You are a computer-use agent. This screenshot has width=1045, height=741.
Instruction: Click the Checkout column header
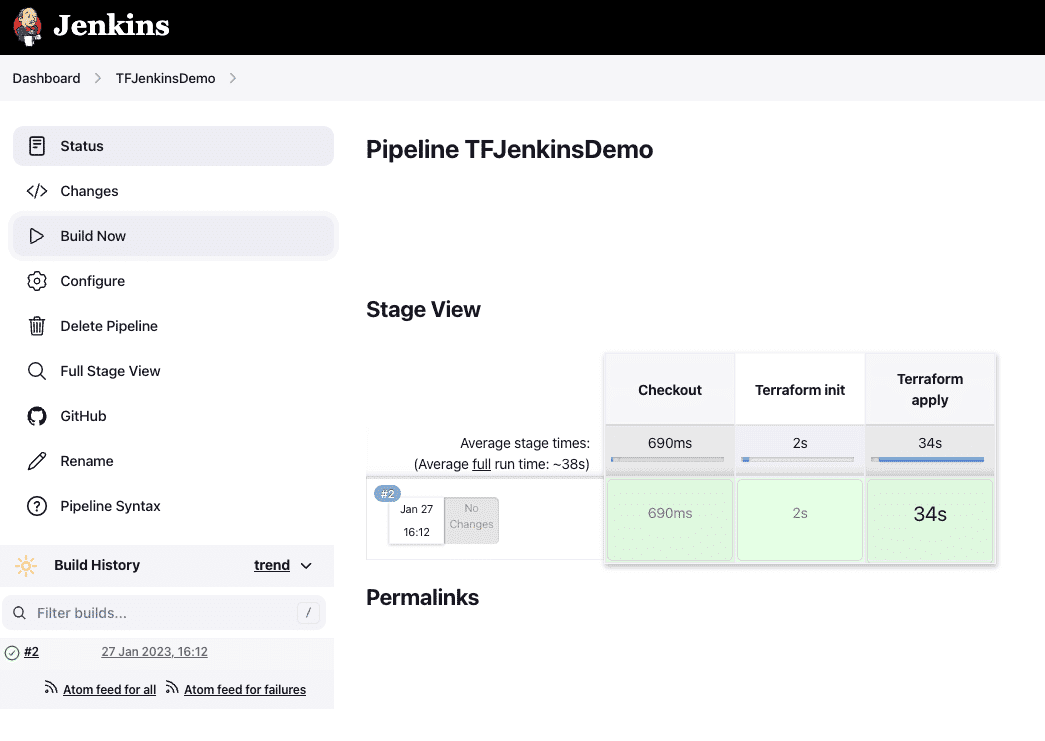tap(670, 390)
